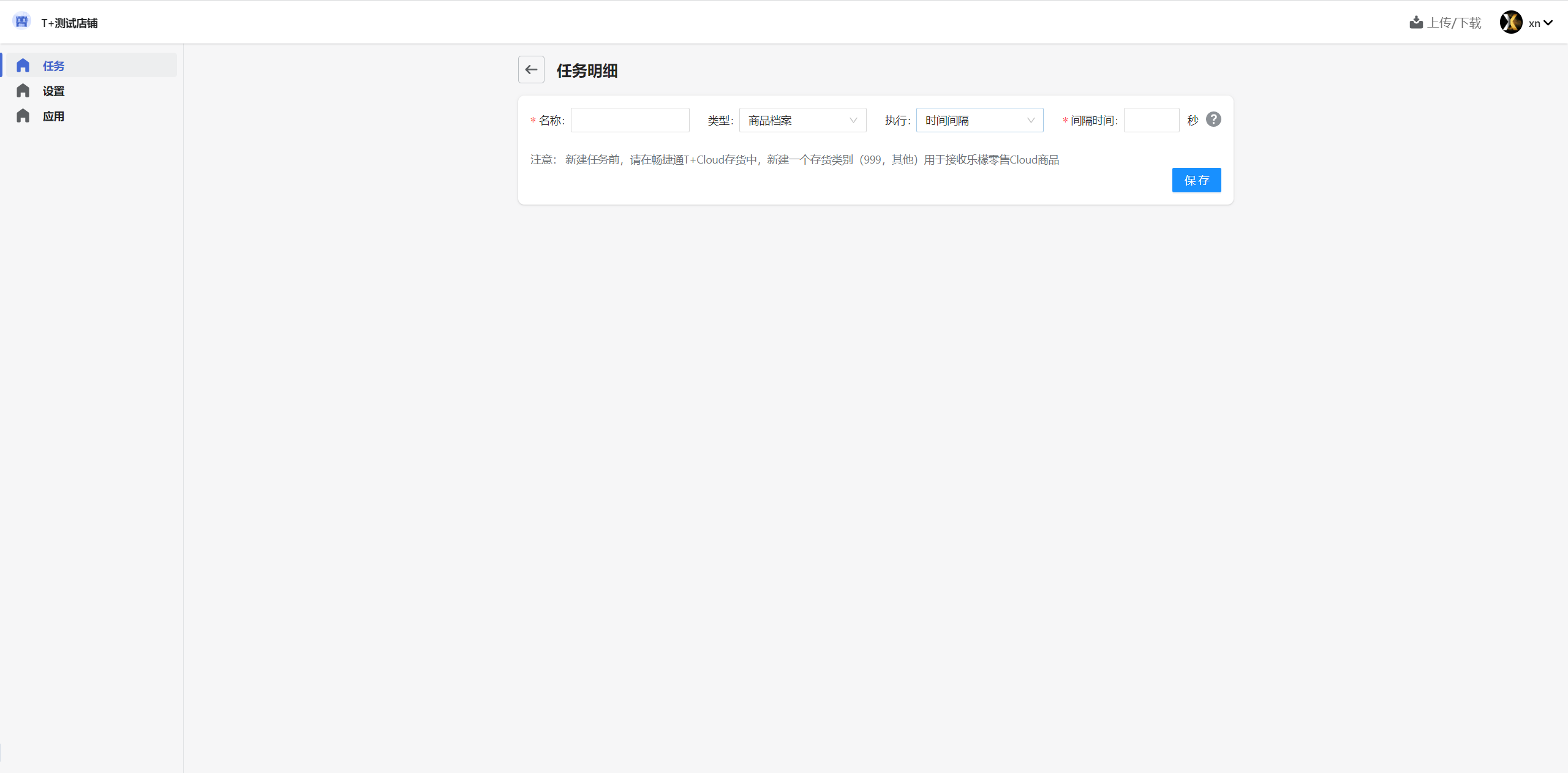
Task: Click the home icon next to 应用
Action: (x=23, y=116)
